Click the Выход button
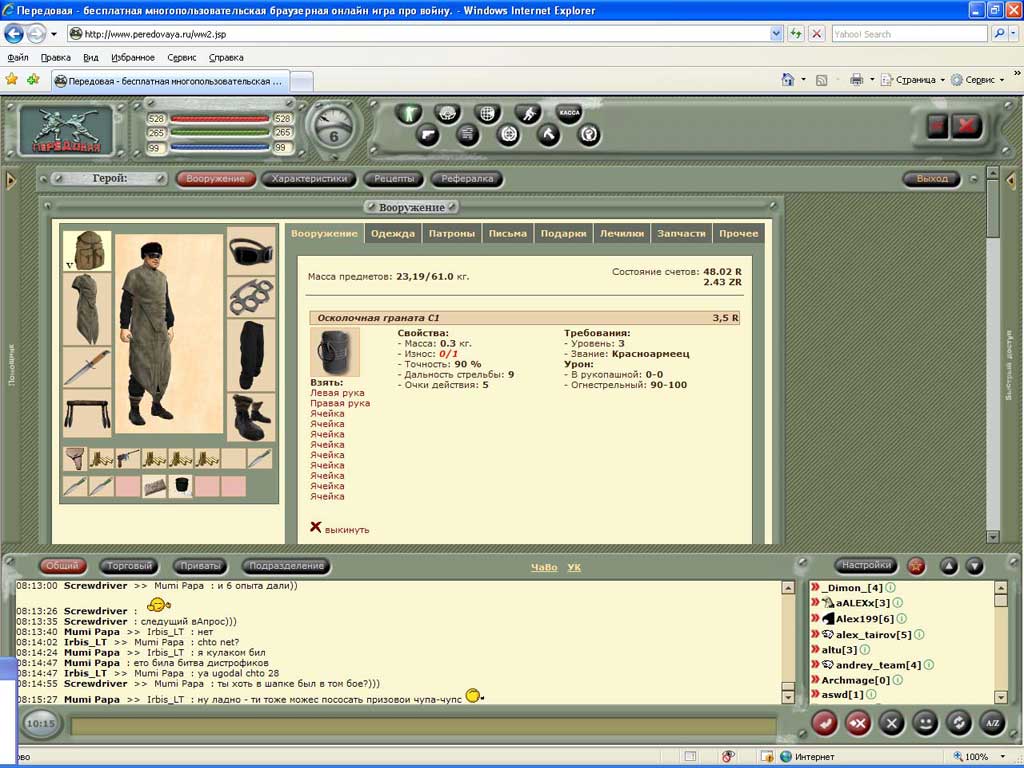Image resolution: width=1024 pixels, height=768 pixels. [932, 178]
